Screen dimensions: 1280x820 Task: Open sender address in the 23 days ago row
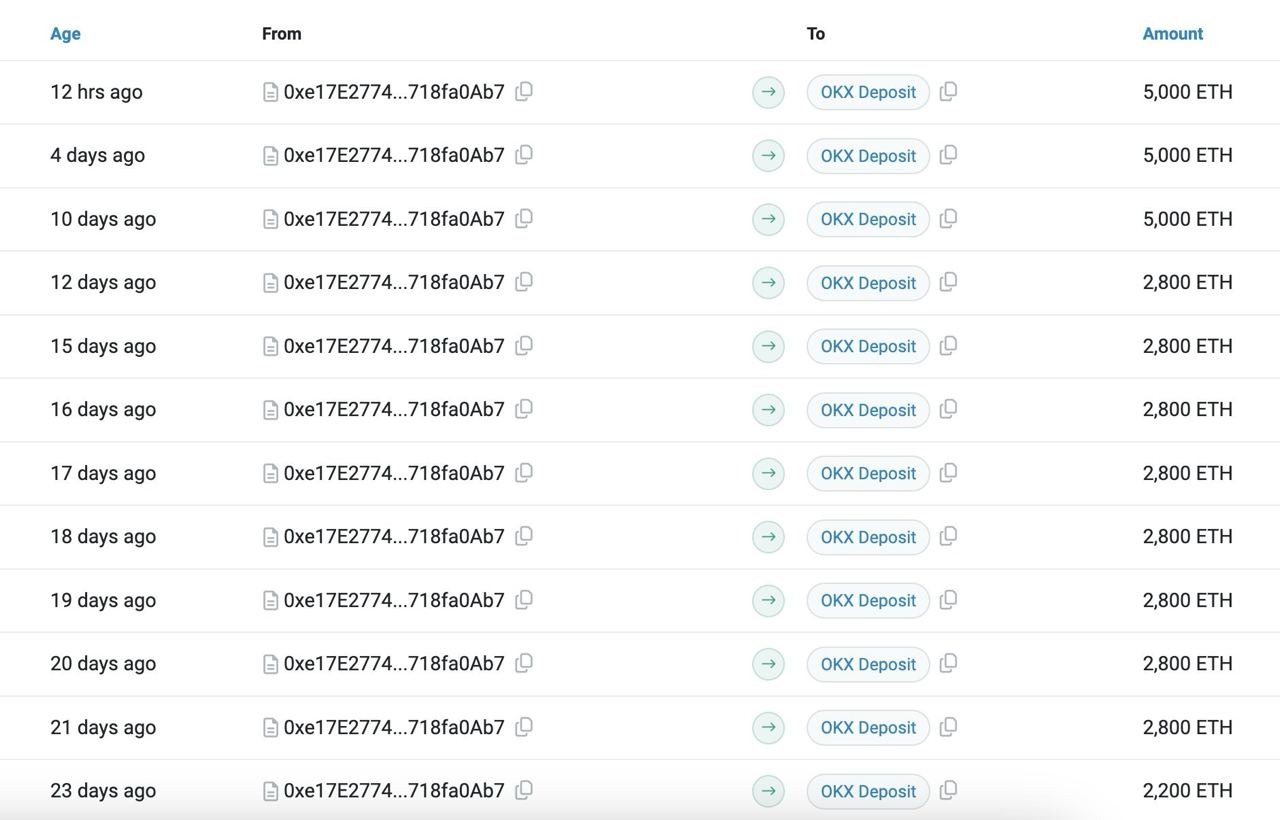click(x=394, y=790)
